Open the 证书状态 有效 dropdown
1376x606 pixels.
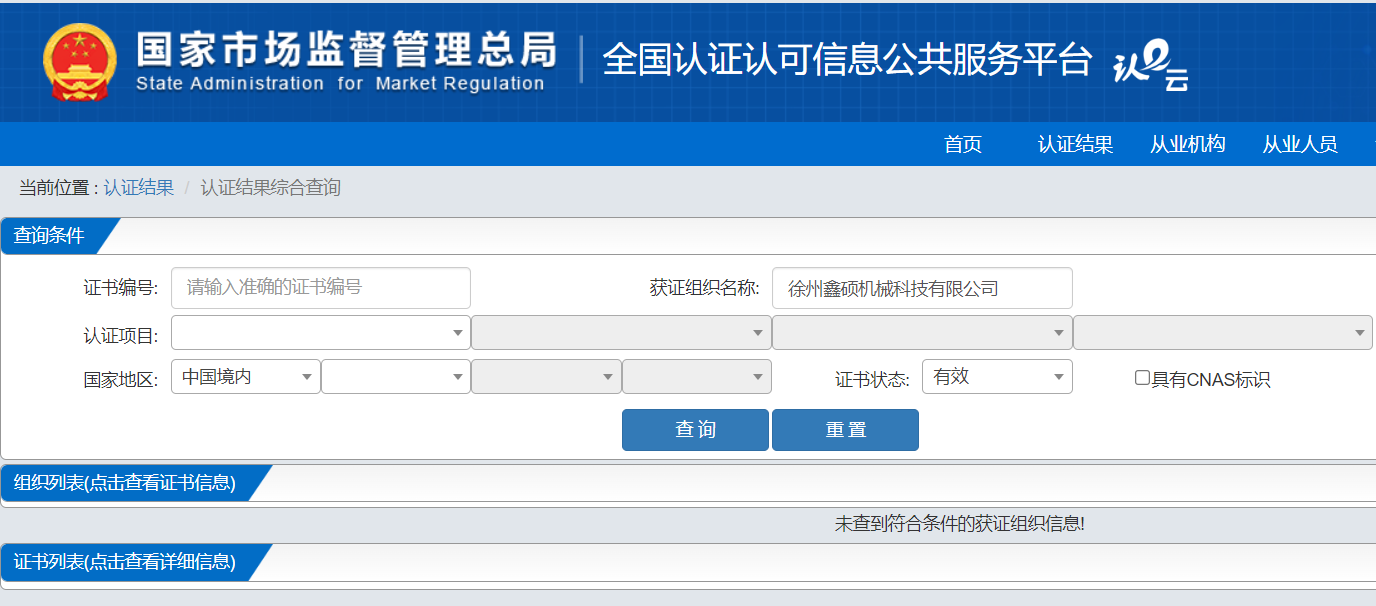pos(997,377)
